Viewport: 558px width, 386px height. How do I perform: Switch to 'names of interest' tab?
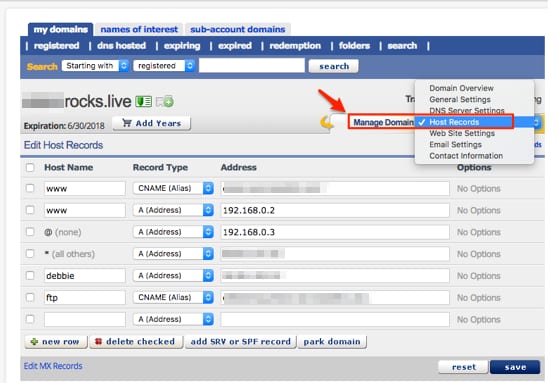click(x=139, y=30)
